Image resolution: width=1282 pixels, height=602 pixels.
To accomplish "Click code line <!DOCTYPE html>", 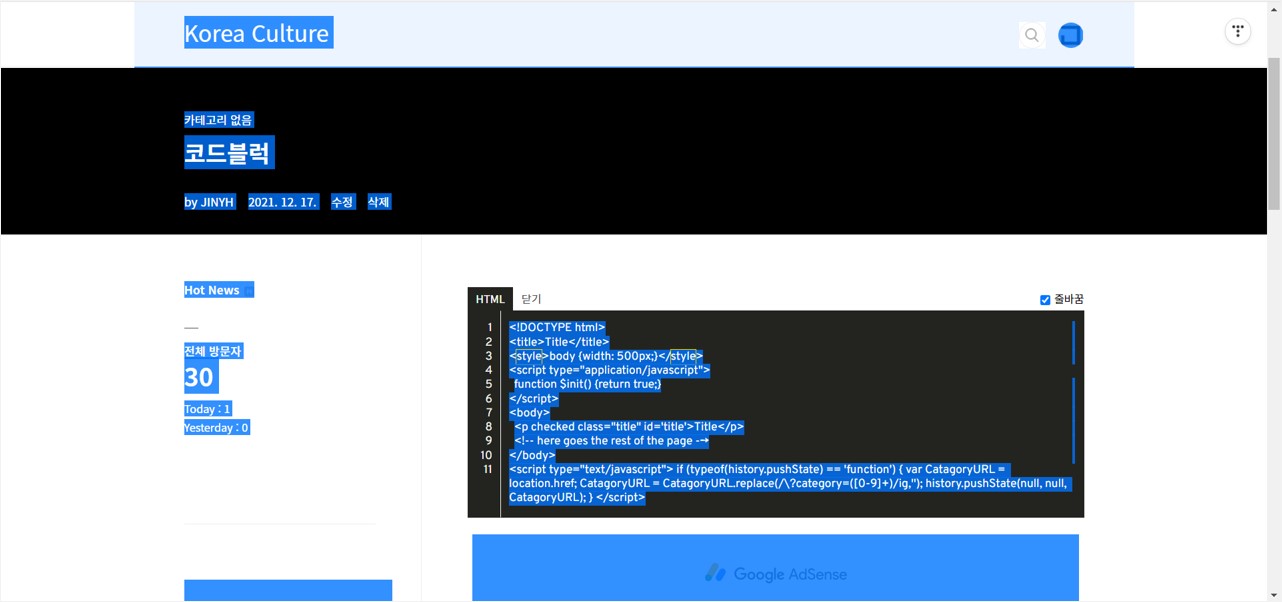I will (557, 327).
